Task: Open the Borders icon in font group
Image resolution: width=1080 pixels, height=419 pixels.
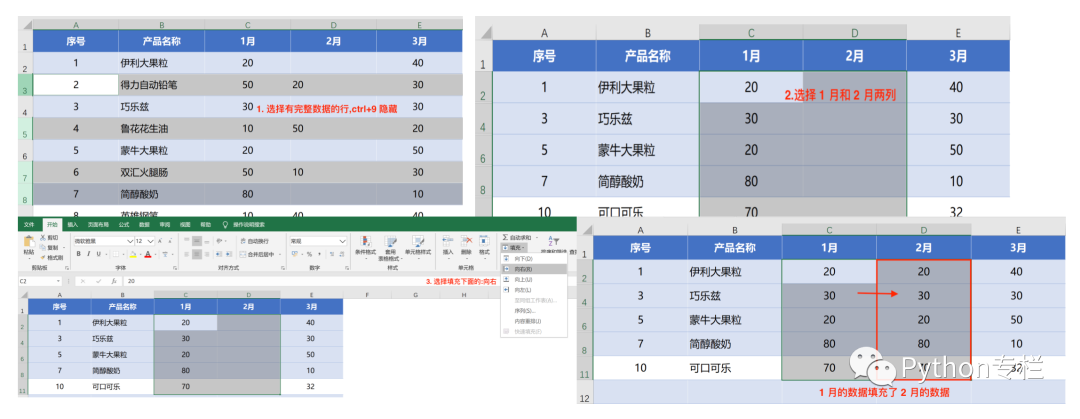Action: [116, 254]
